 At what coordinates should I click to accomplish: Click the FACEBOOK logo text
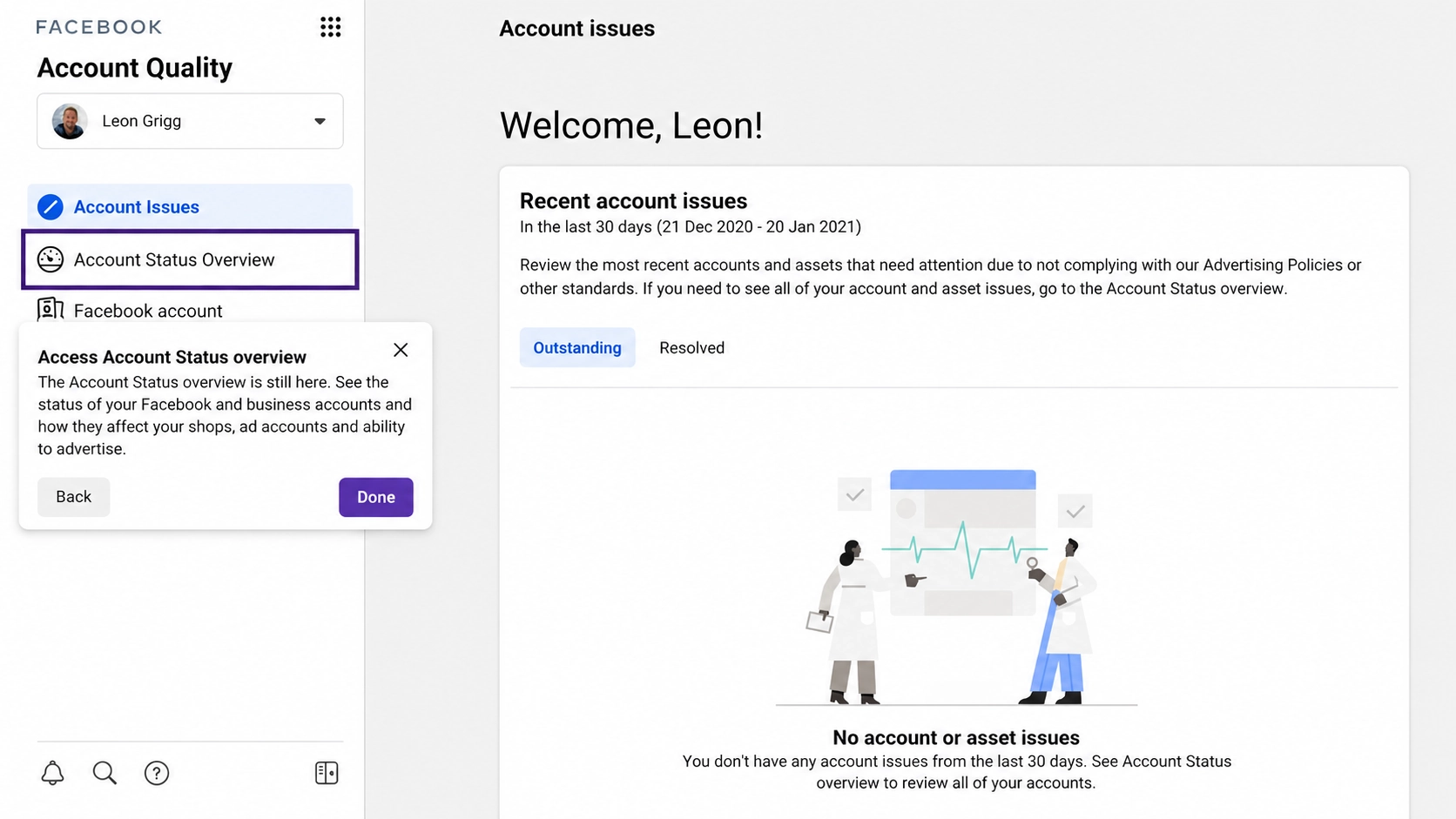tap(99, 27)
